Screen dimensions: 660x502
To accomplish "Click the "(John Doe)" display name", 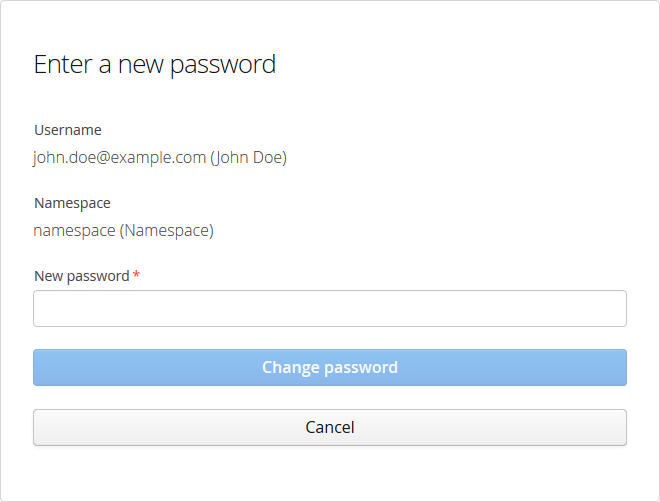I will [x=249, y=158].
